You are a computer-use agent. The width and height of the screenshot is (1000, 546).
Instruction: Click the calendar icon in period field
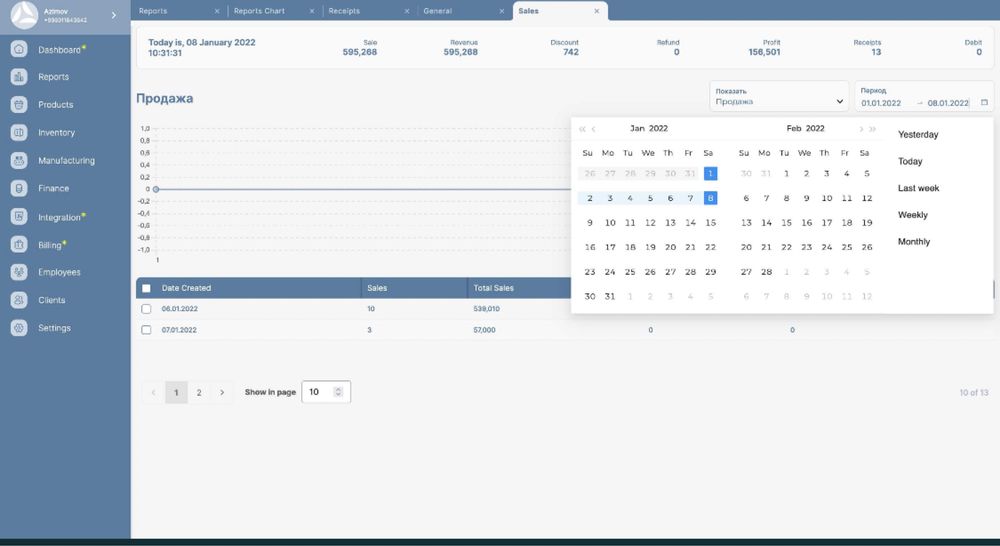984,102
